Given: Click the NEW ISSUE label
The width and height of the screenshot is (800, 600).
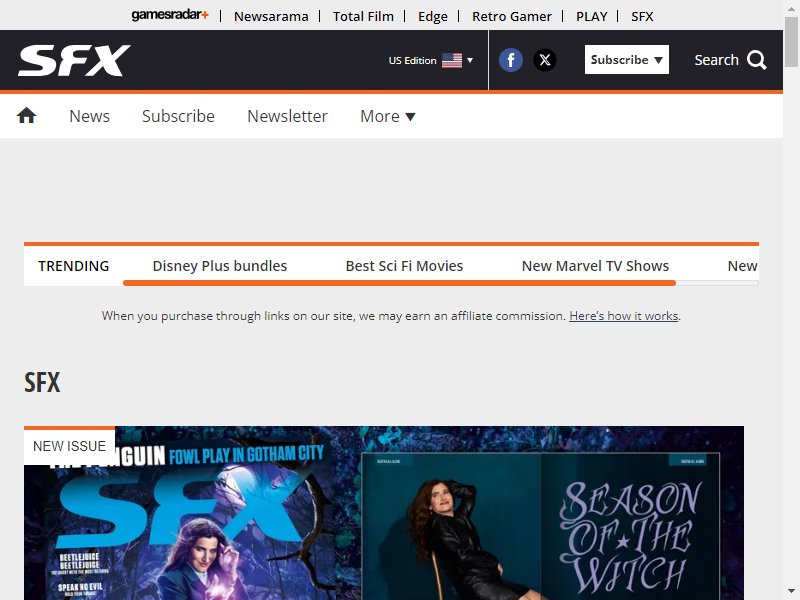Looking at the screenshot, I should coord(69,446).
